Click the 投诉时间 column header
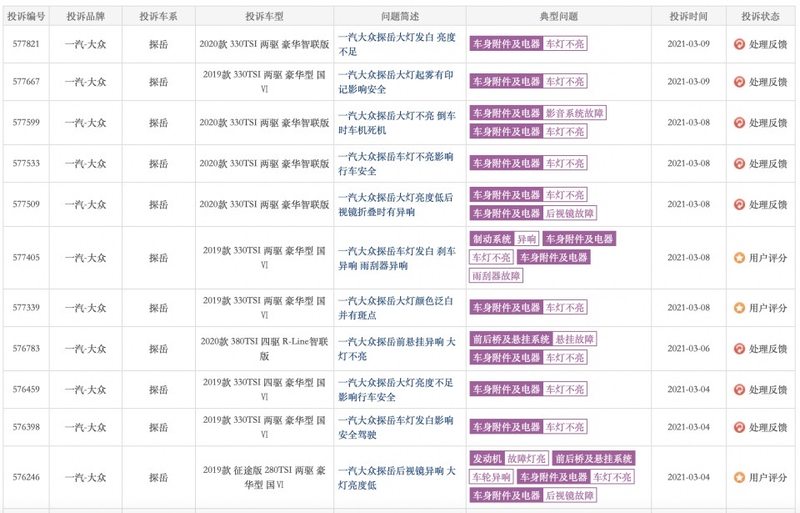 (688, 16)
